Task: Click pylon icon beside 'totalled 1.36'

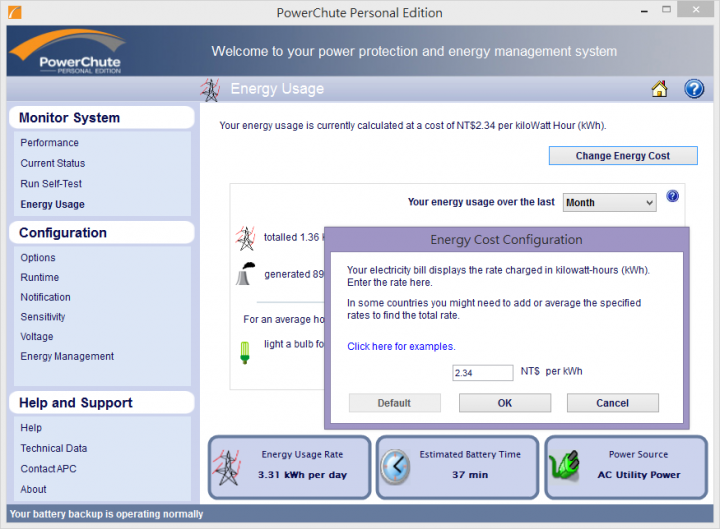Action: click(x=245, y=238)
